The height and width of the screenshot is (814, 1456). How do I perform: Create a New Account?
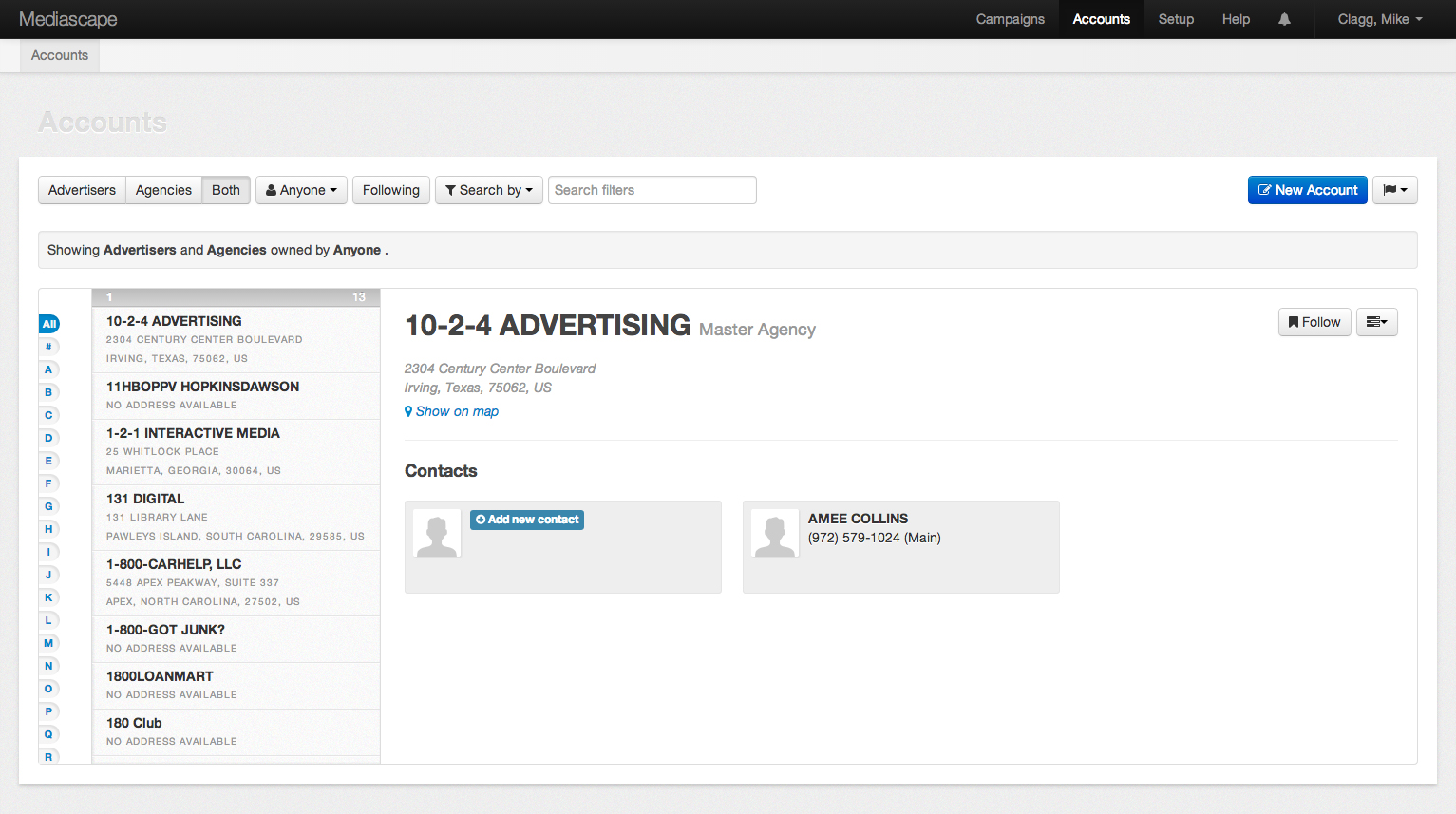click(1307, 190)
